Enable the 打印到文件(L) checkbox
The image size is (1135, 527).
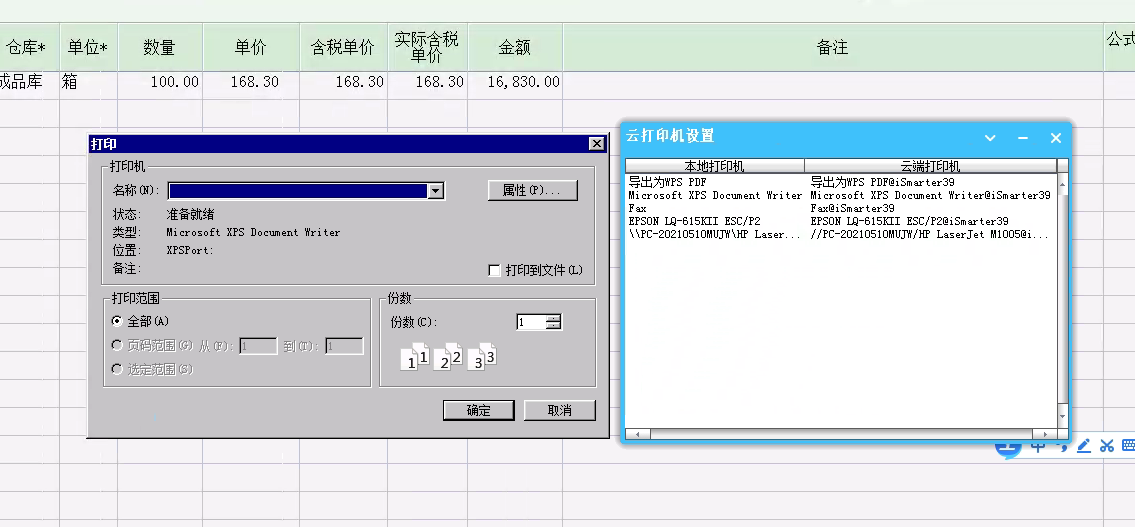tap(495, 271)
